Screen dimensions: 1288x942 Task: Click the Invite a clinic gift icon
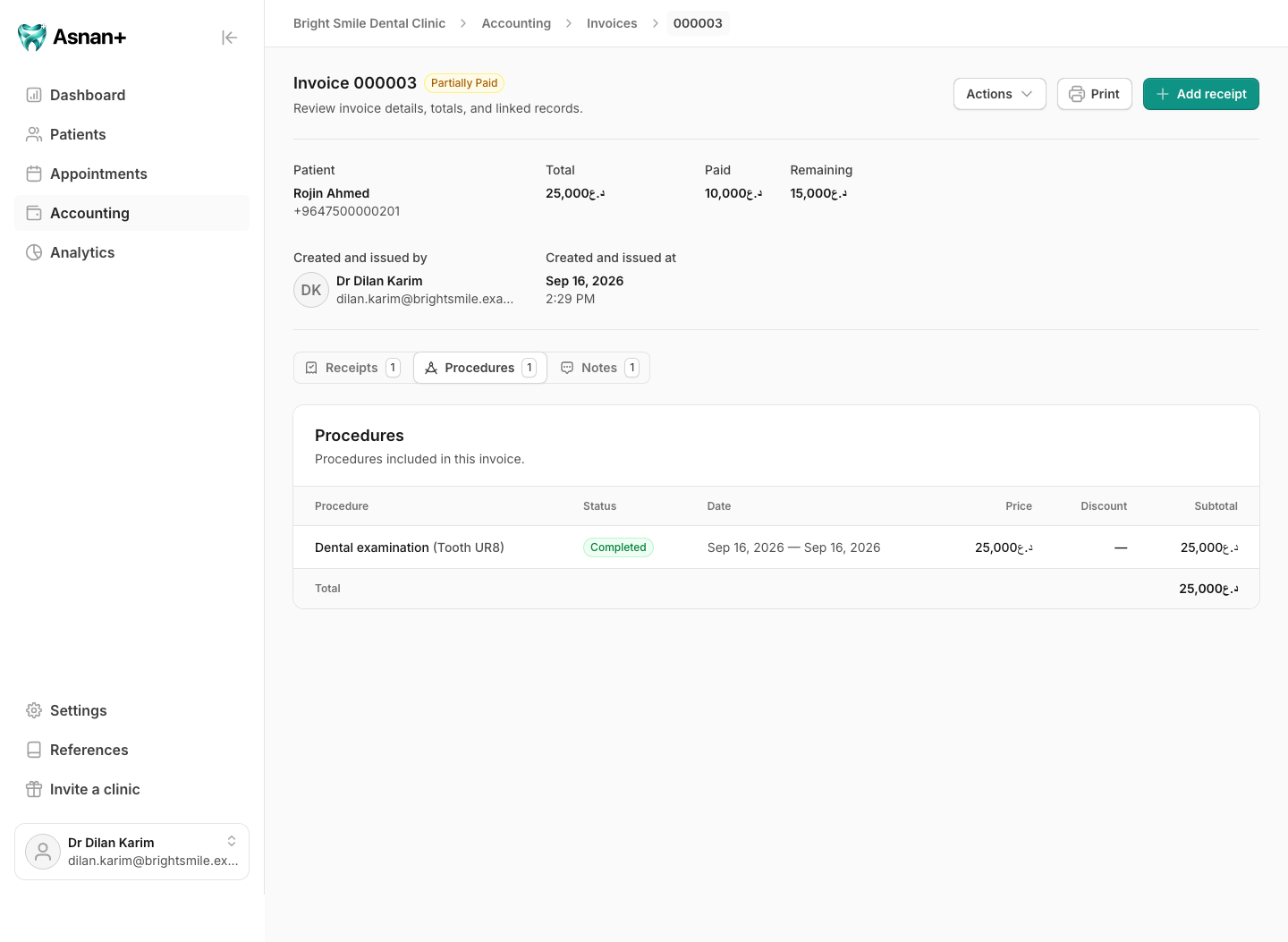(34, 789)
